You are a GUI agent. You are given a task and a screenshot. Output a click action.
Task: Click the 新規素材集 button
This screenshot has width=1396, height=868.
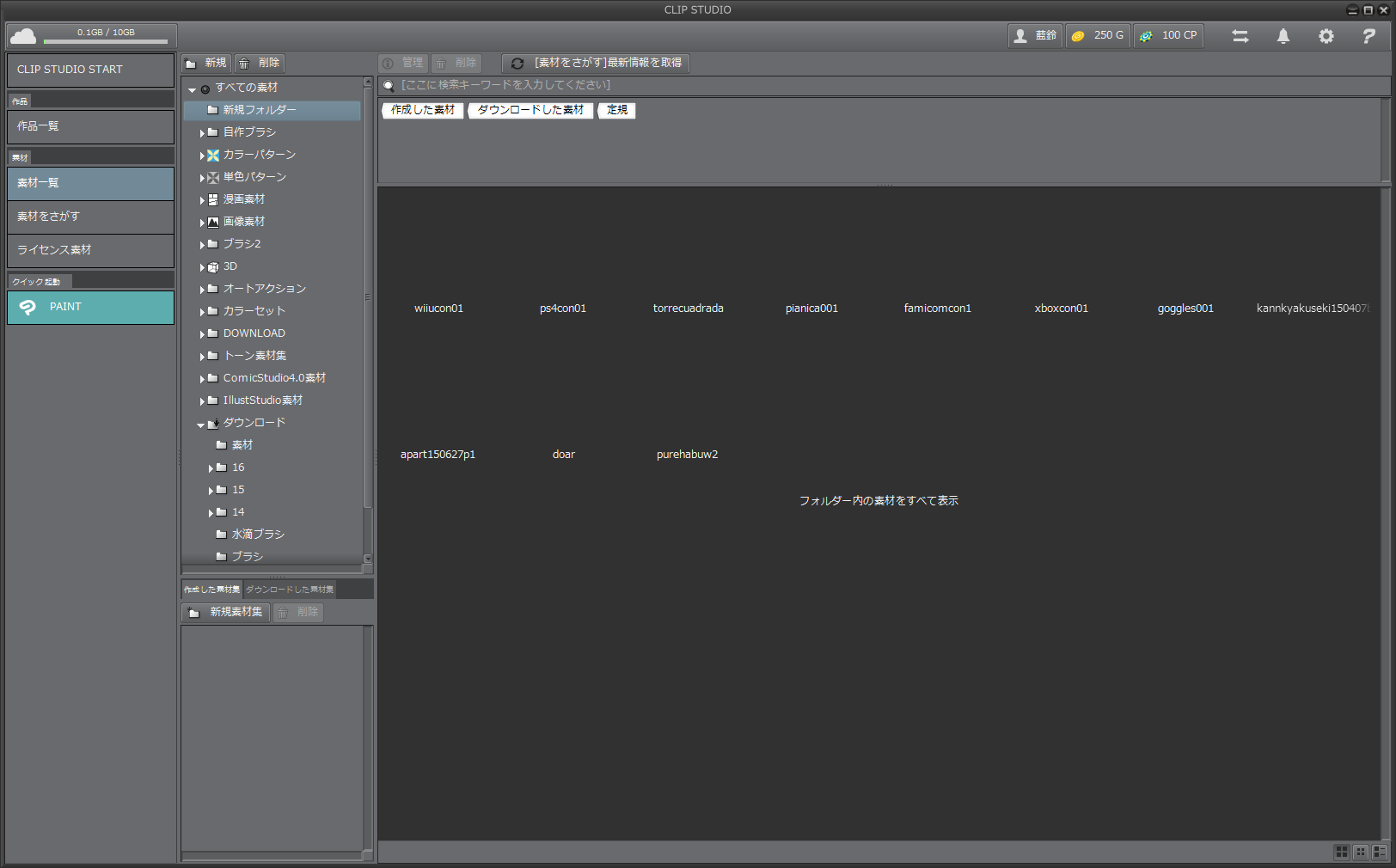click(226, 613)
